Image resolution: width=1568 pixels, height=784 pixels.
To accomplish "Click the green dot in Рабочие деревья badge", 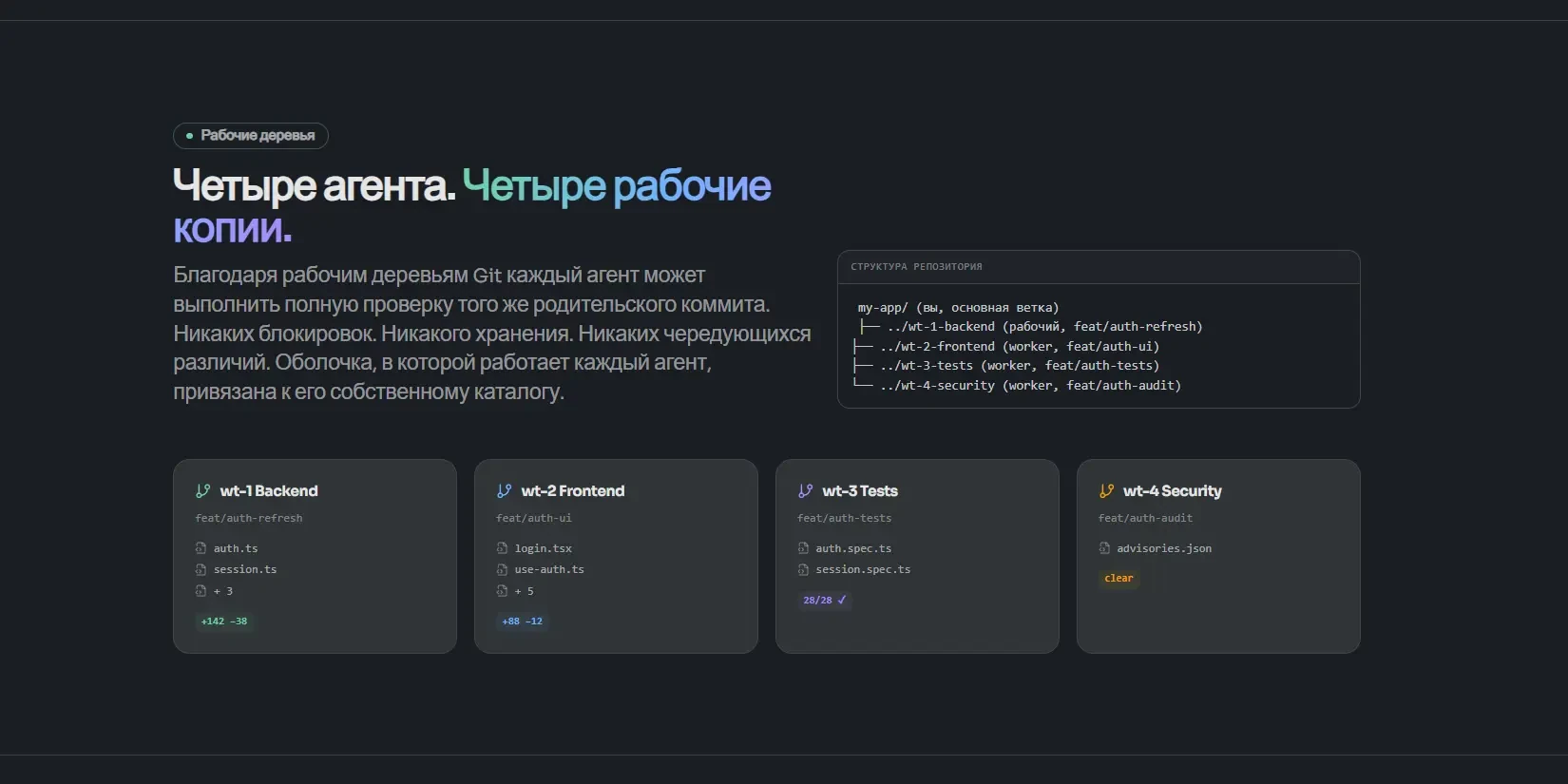I will (189, 136).
